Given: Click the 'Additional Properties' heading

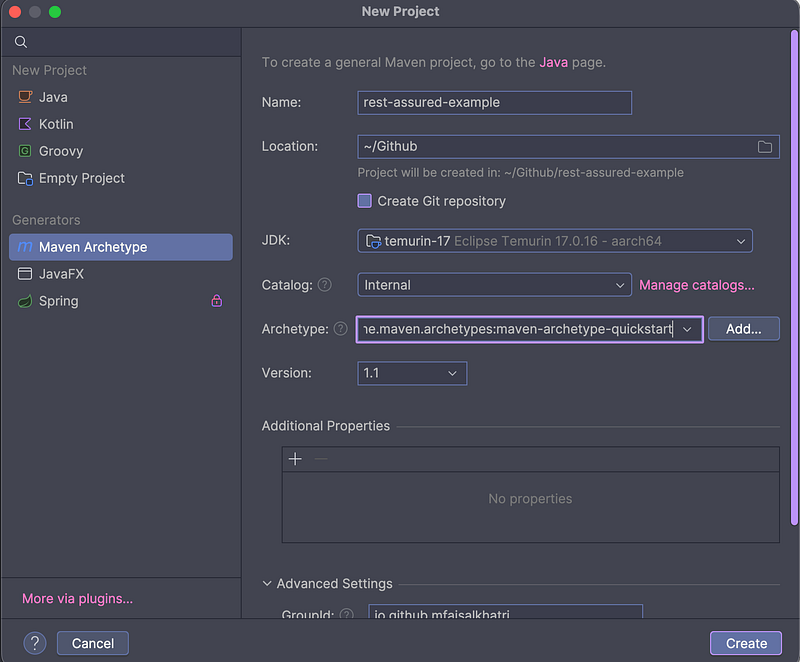Looking at the screenshot, I should [326, 426].
